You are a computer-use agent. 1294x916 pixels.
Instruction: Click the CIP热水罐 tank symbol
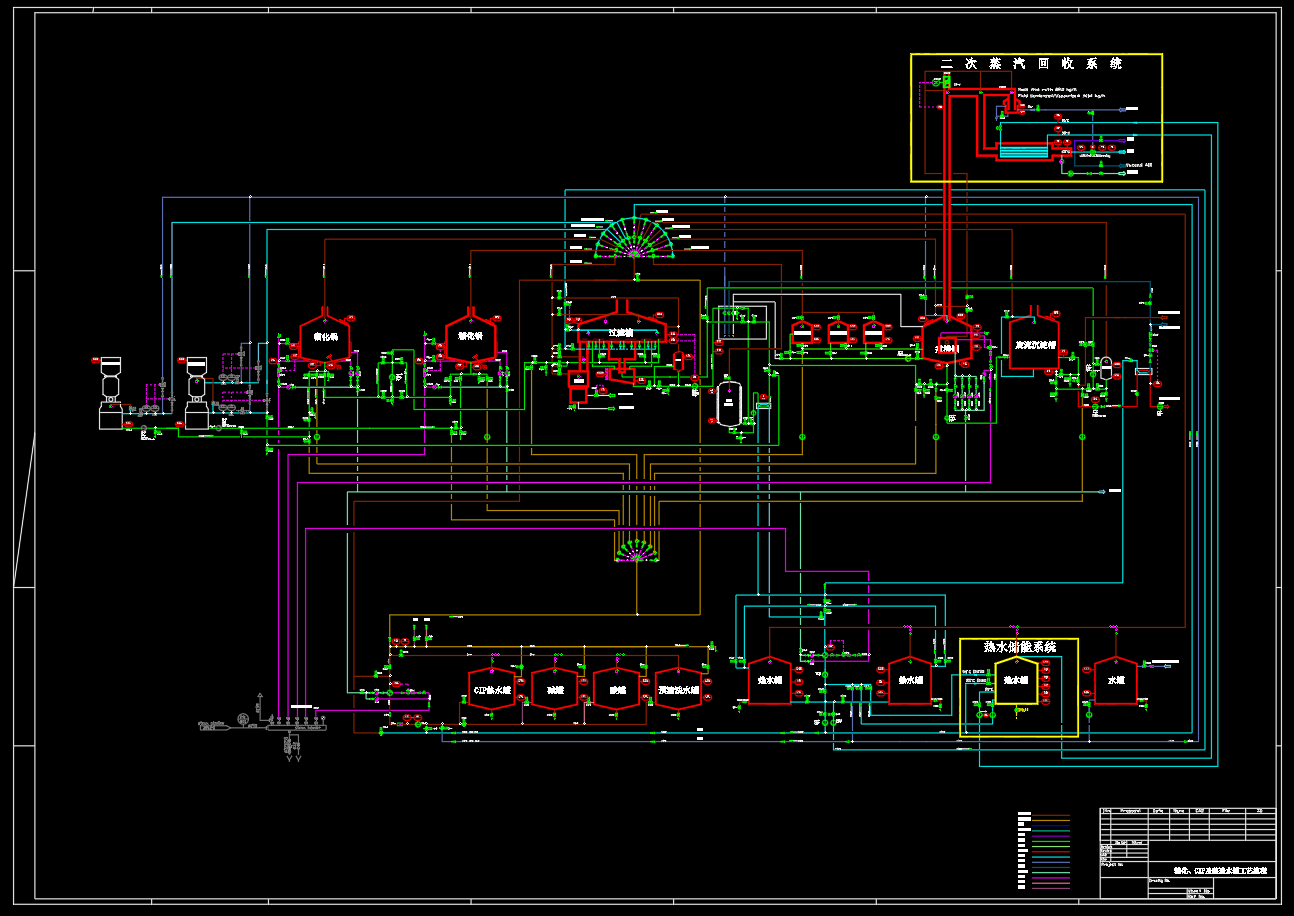tap(491, 689)
